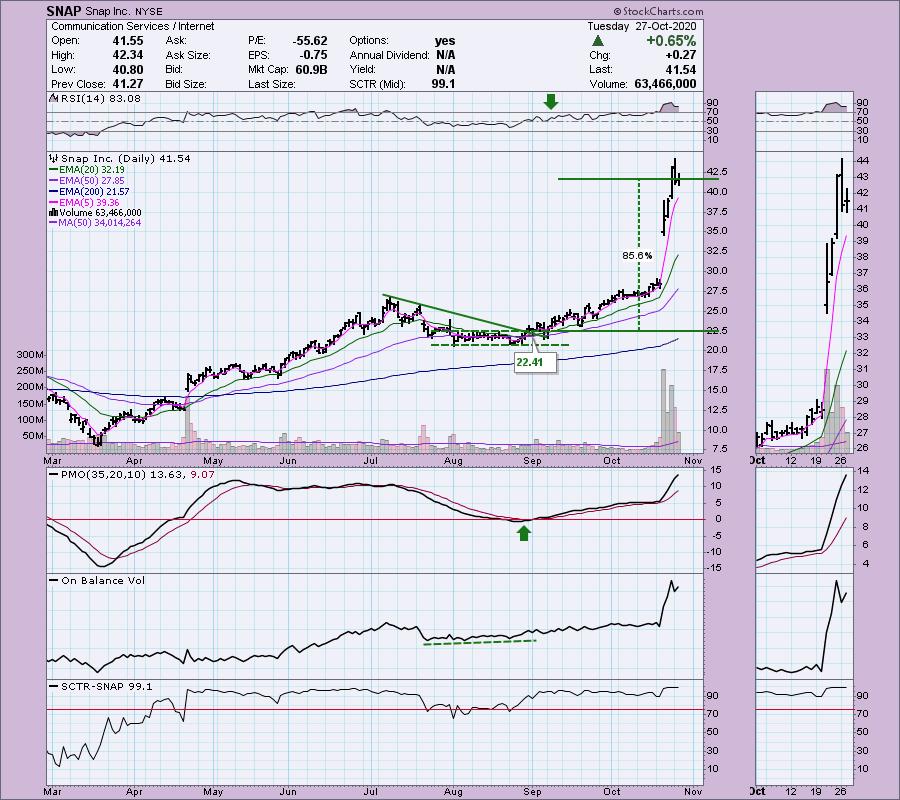The width and height of the screenshot is (900, 800).
Task: Click the +0.65% percent change
Action: [x=671, y=41]
